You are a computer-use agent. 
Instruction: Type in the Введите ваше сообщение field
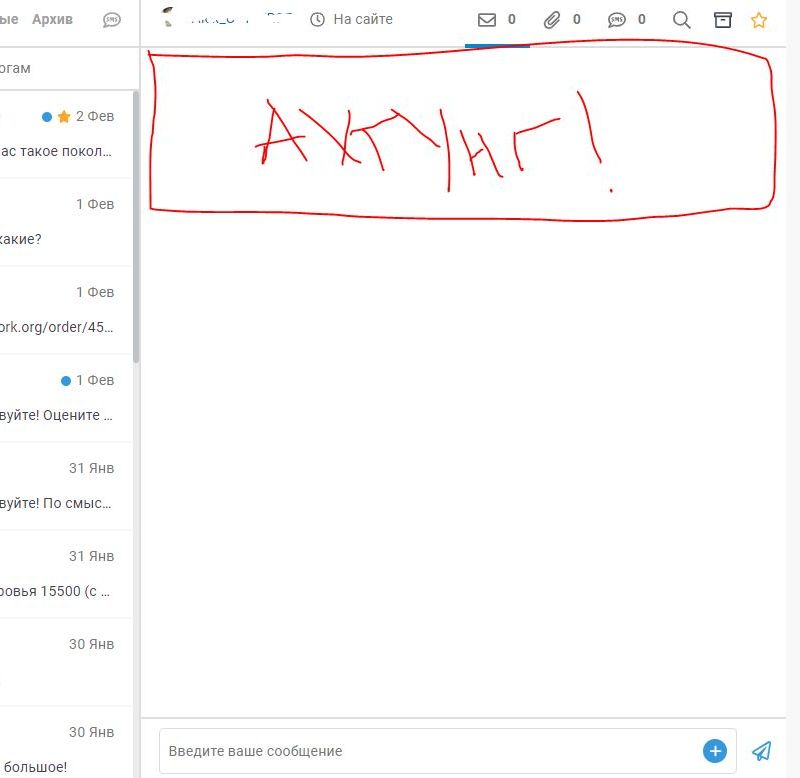(430, 751)
